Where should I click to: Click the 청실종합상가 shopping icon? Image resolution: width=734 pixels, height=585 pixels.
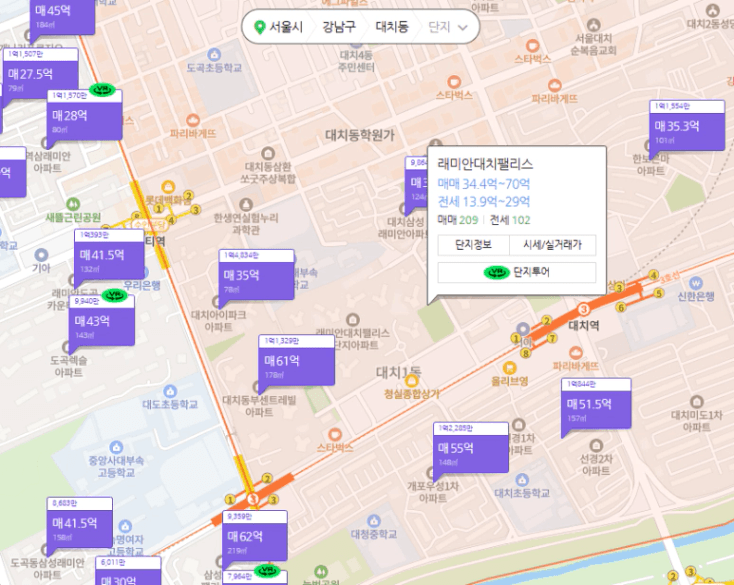click(411, 381)
